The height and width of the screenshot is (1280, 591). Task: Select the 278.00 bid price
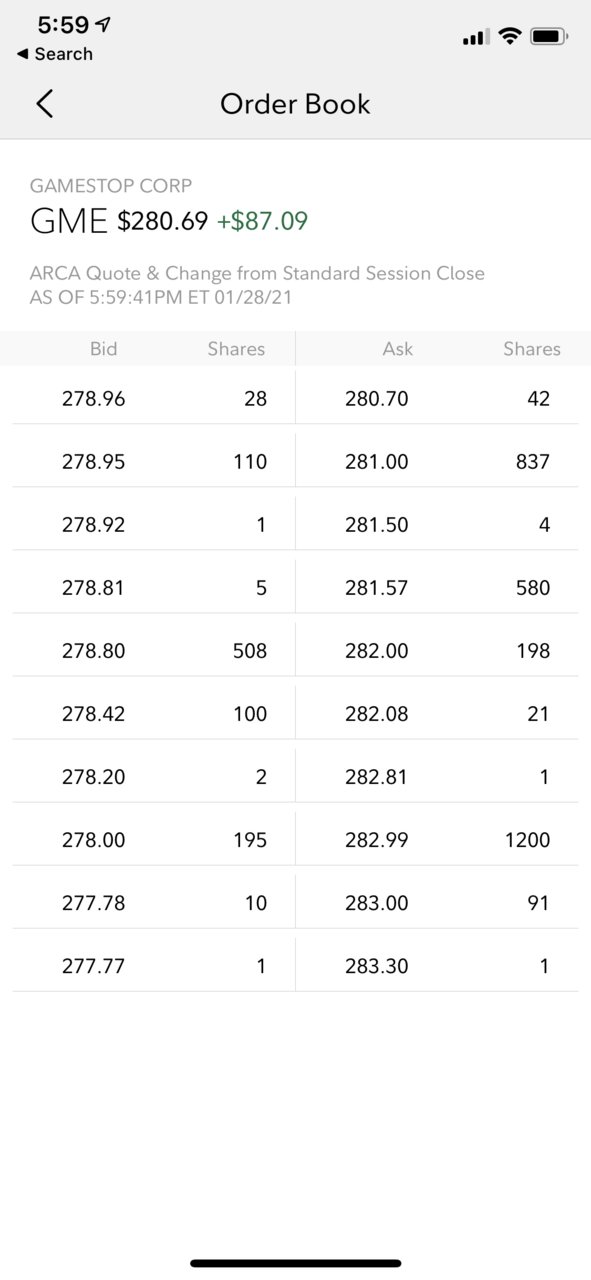(x=94, y=839)
